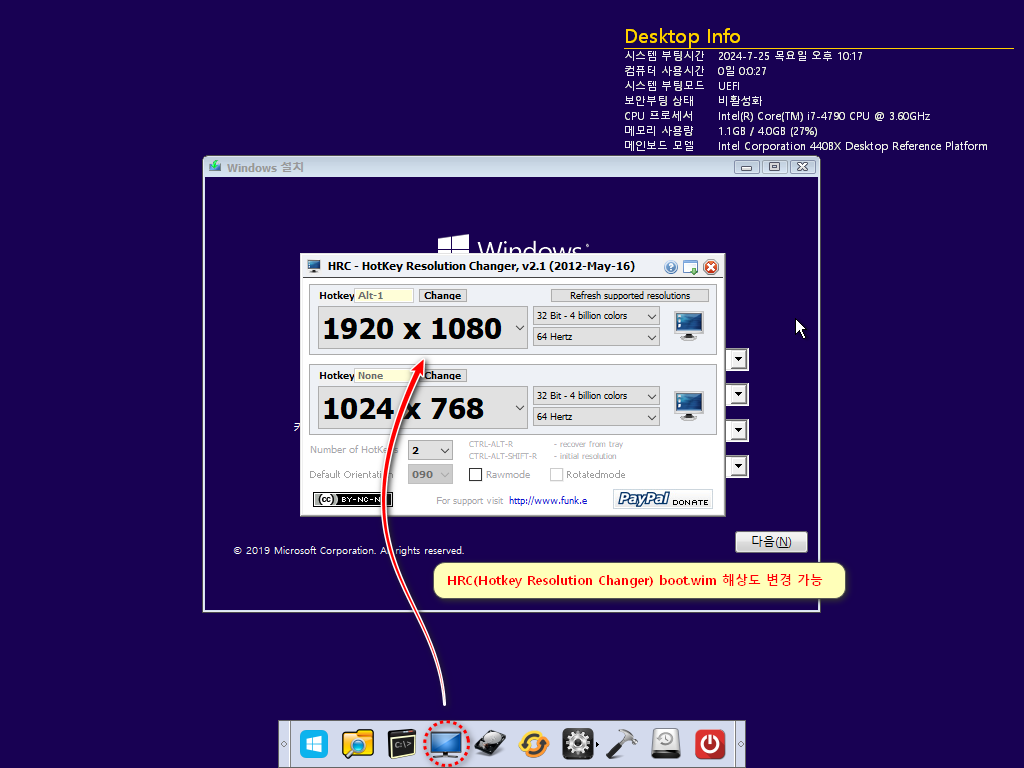Click the © 2019 Microsoft Corporation text
1024x768 pixels.
pyautogui.click(x=349, y=551)
